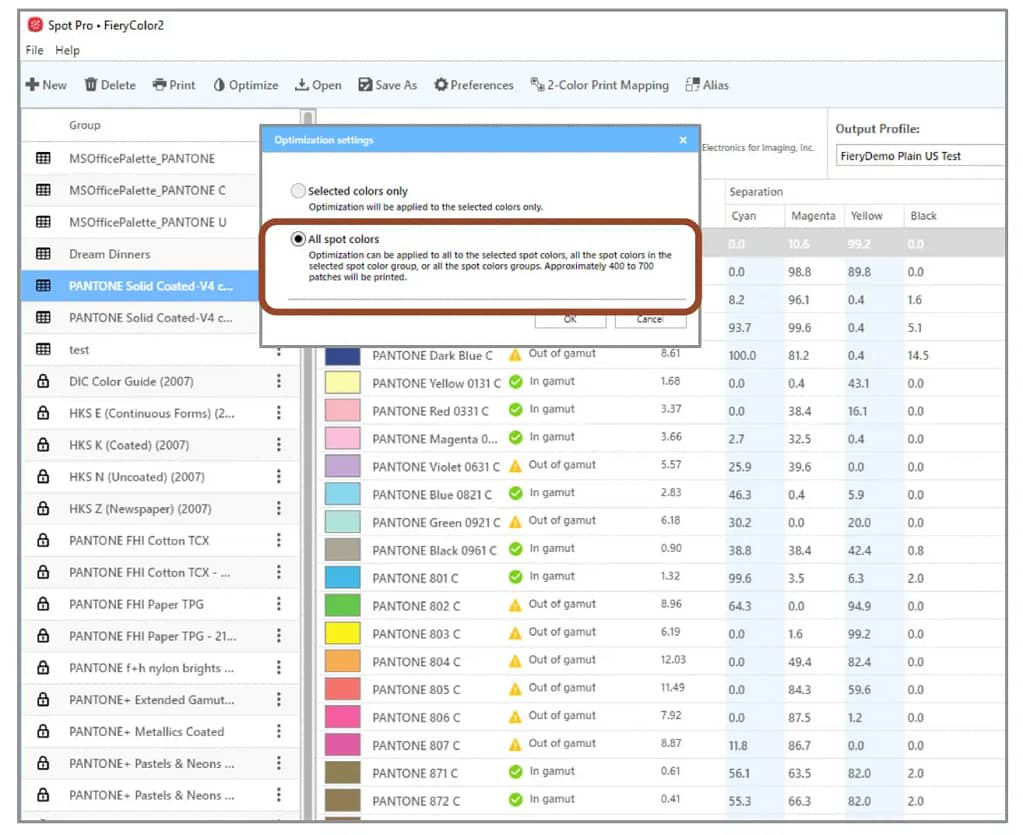Select MSOfficePalette_PANTONE group
The image size is (1023, 835).
tap(142, 159)
